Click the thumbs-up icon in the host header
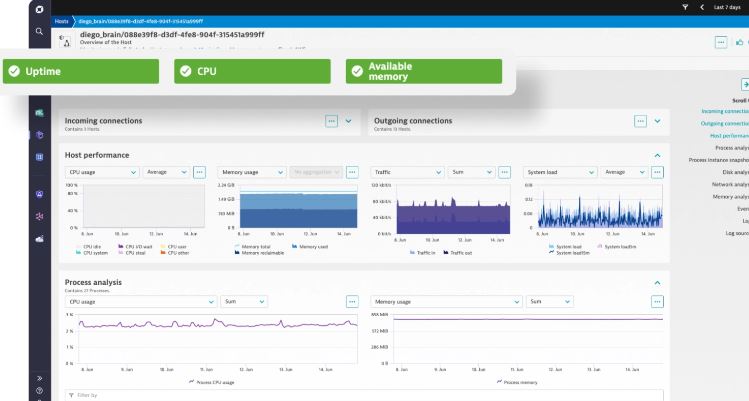The image size is (749, 401). [739, 43]
